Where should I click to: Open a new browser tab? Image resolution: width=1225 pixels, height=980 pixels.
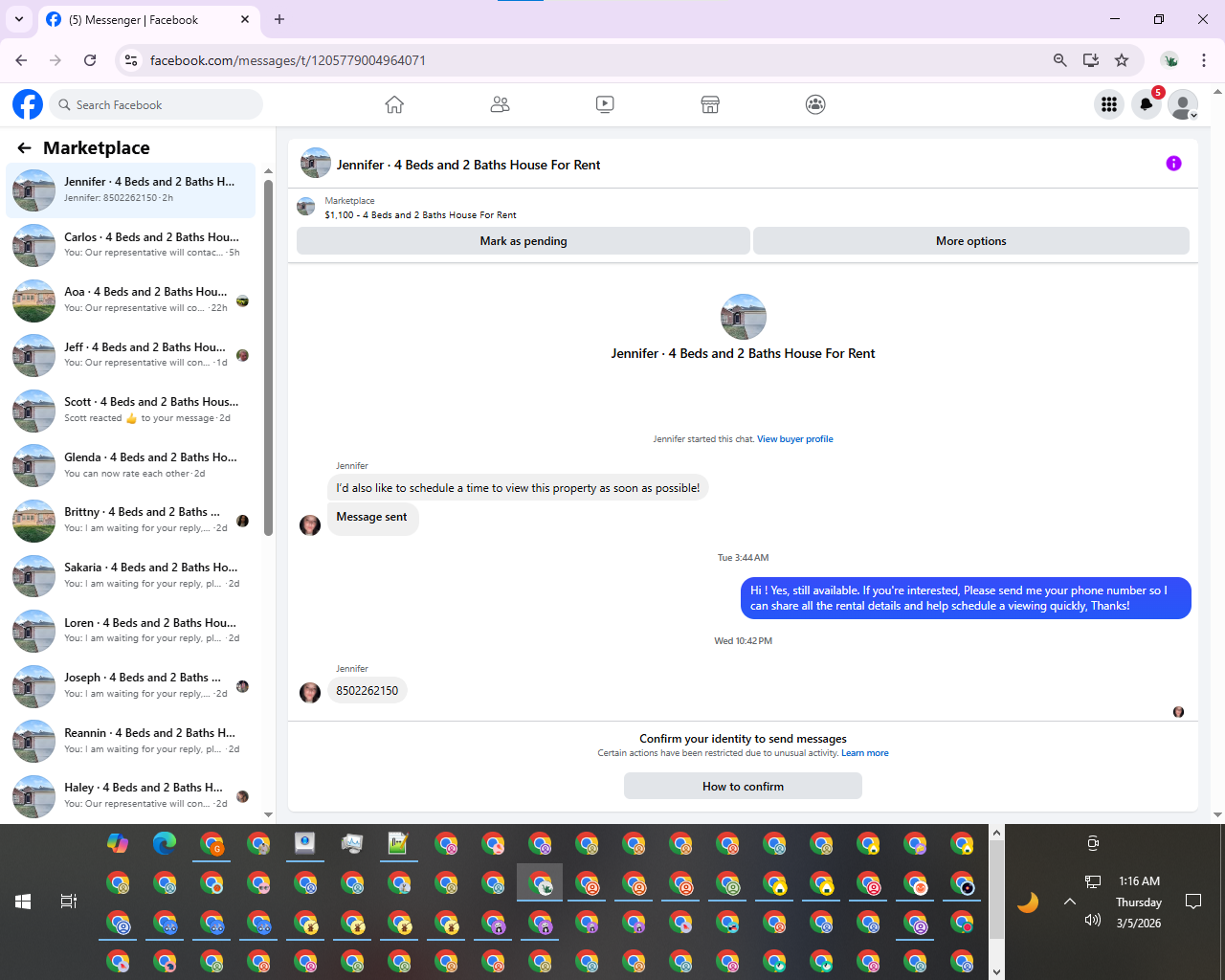click(279, 19)
